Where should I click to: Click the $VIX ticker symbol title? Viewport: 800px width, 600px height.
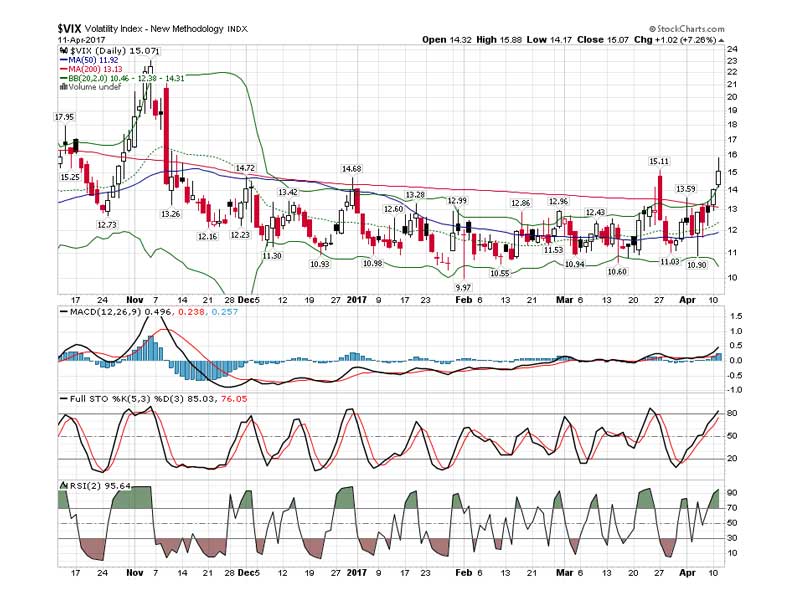click(x=72, y=29)
